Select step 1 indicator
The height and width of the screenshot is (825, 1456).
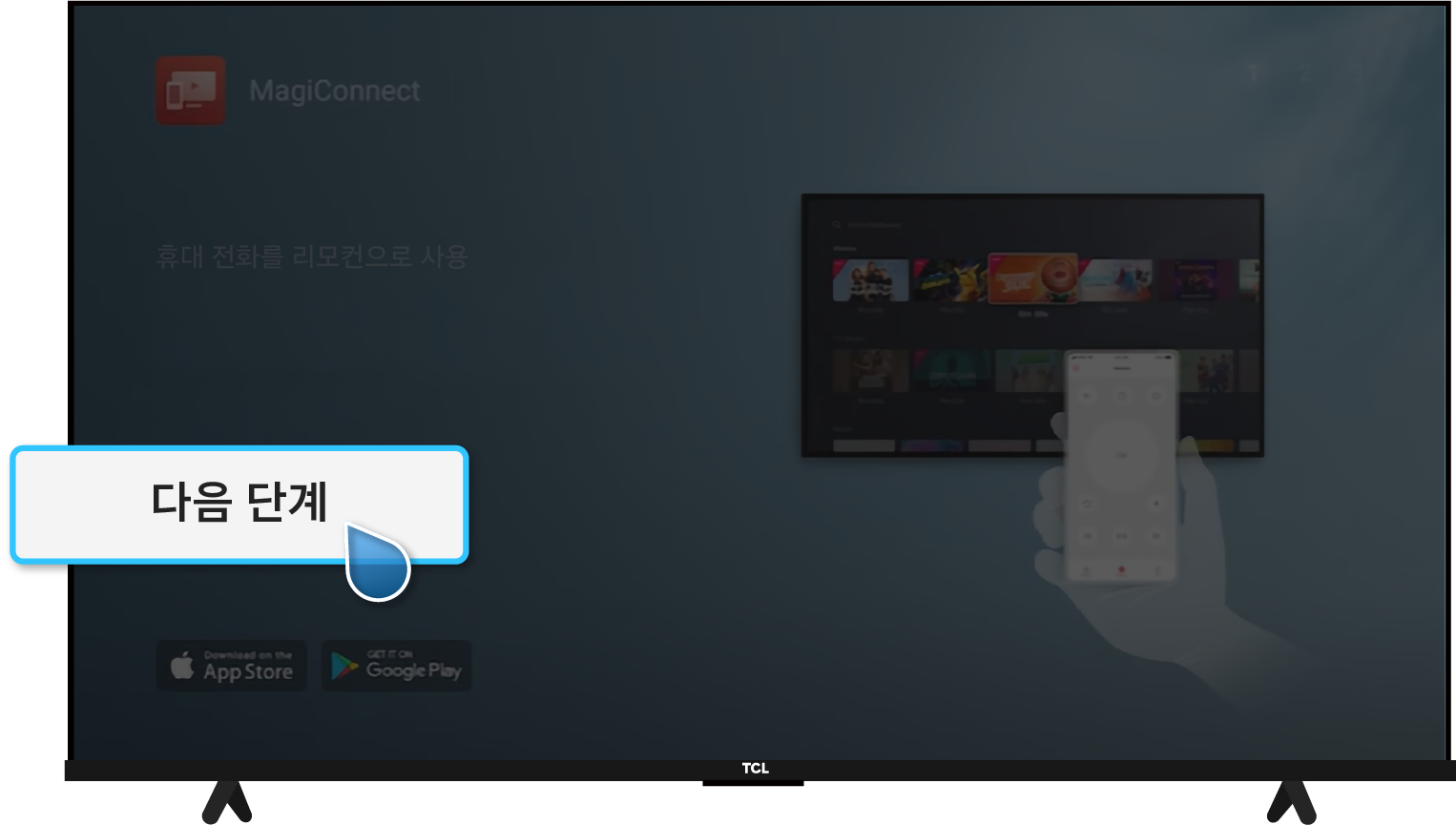coord(1253,72)
